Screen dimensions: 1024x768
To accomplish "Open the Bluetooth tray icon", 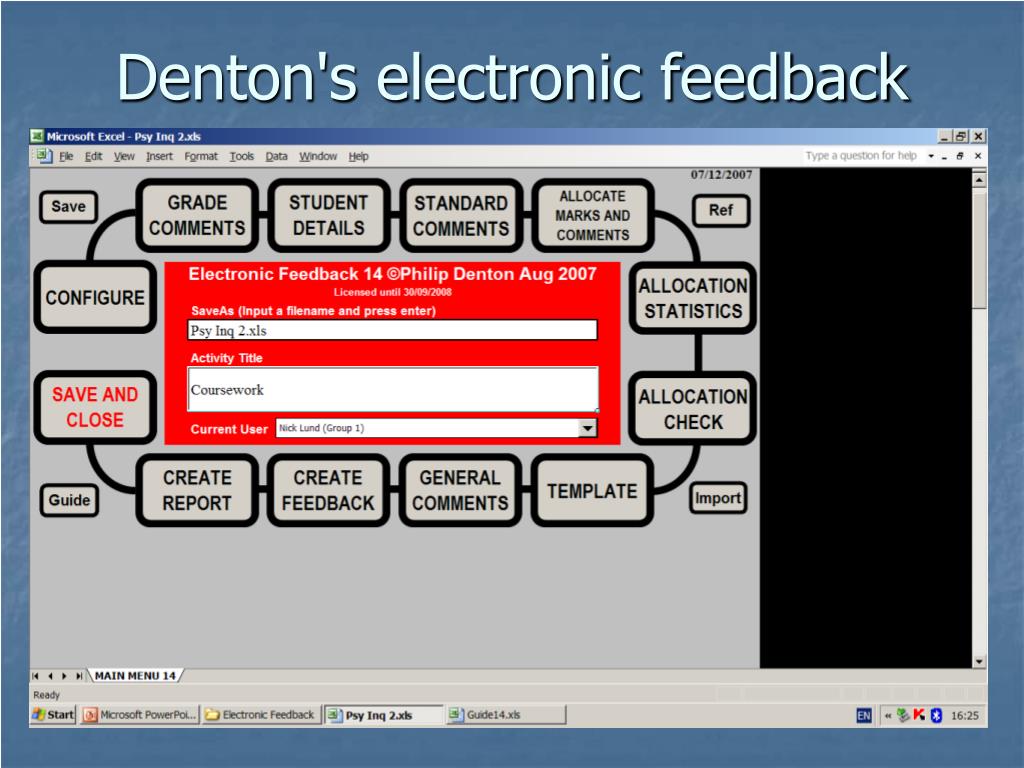I will coord(936,715).
